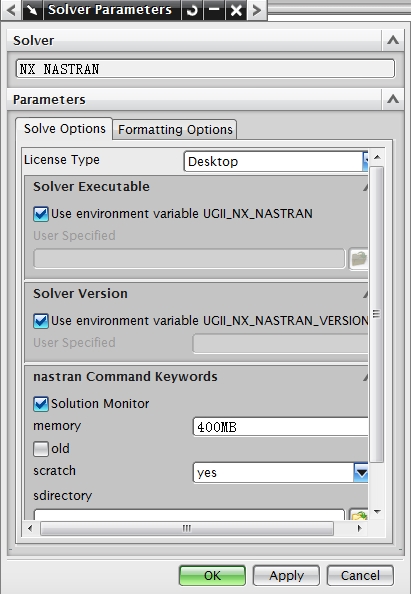Screen dimensions: 411x594
Task: Click the right arrow in title bar
Action: [x=257, y=10]
